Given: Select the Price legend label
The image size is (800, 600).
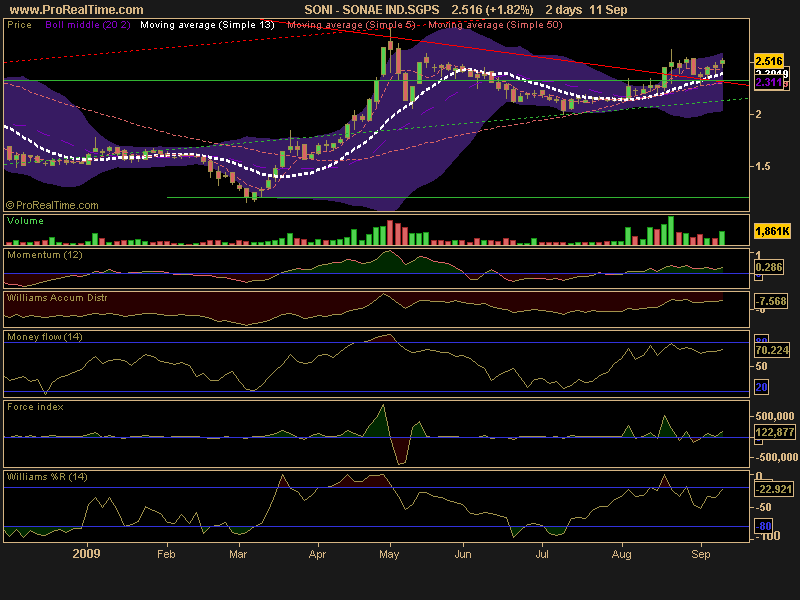Looking at the screenshot, I should point(19,24).
